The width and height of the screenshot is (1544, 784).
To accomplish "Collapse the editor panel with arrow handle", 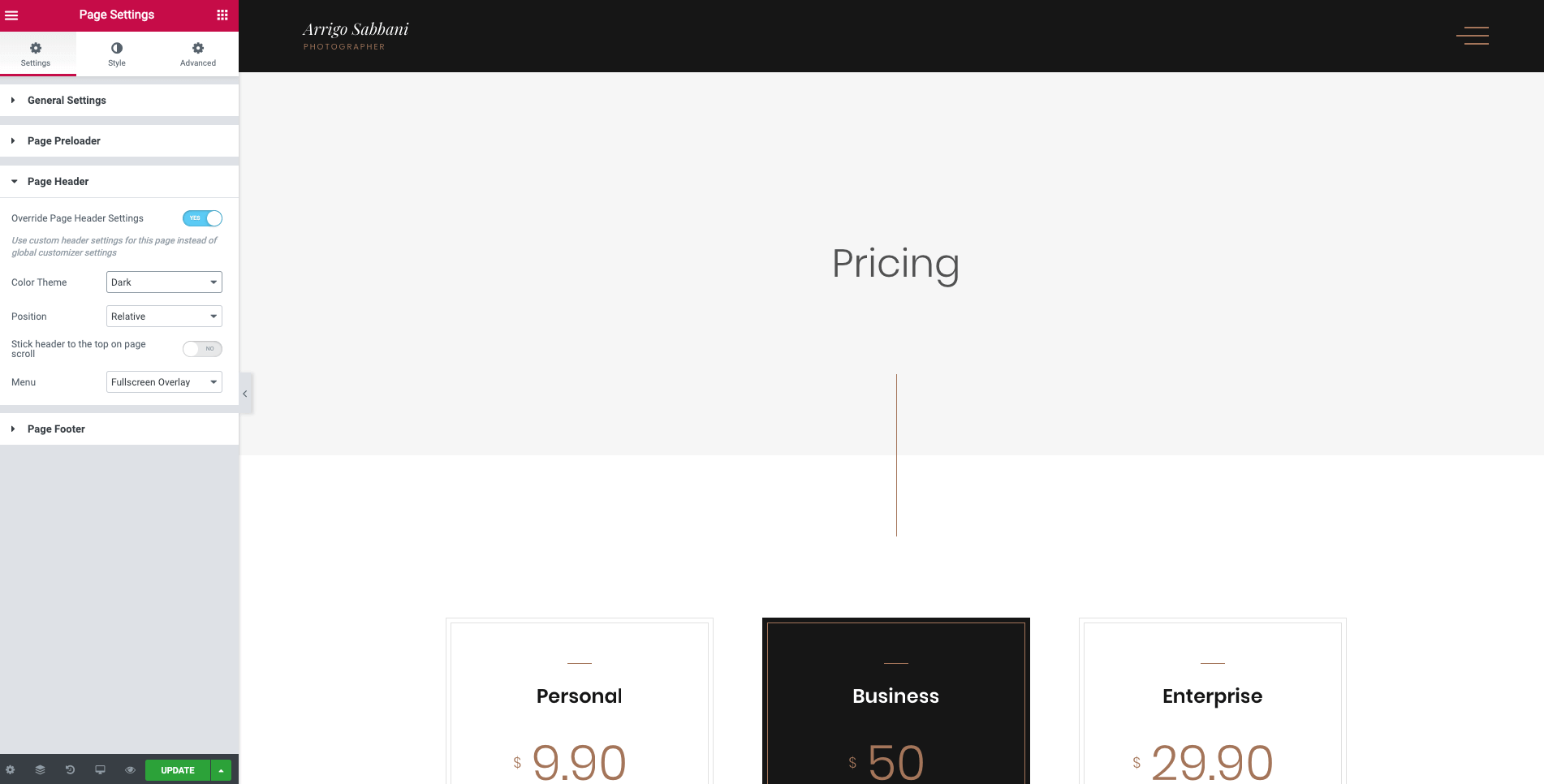I will click(x=245, y=394).
